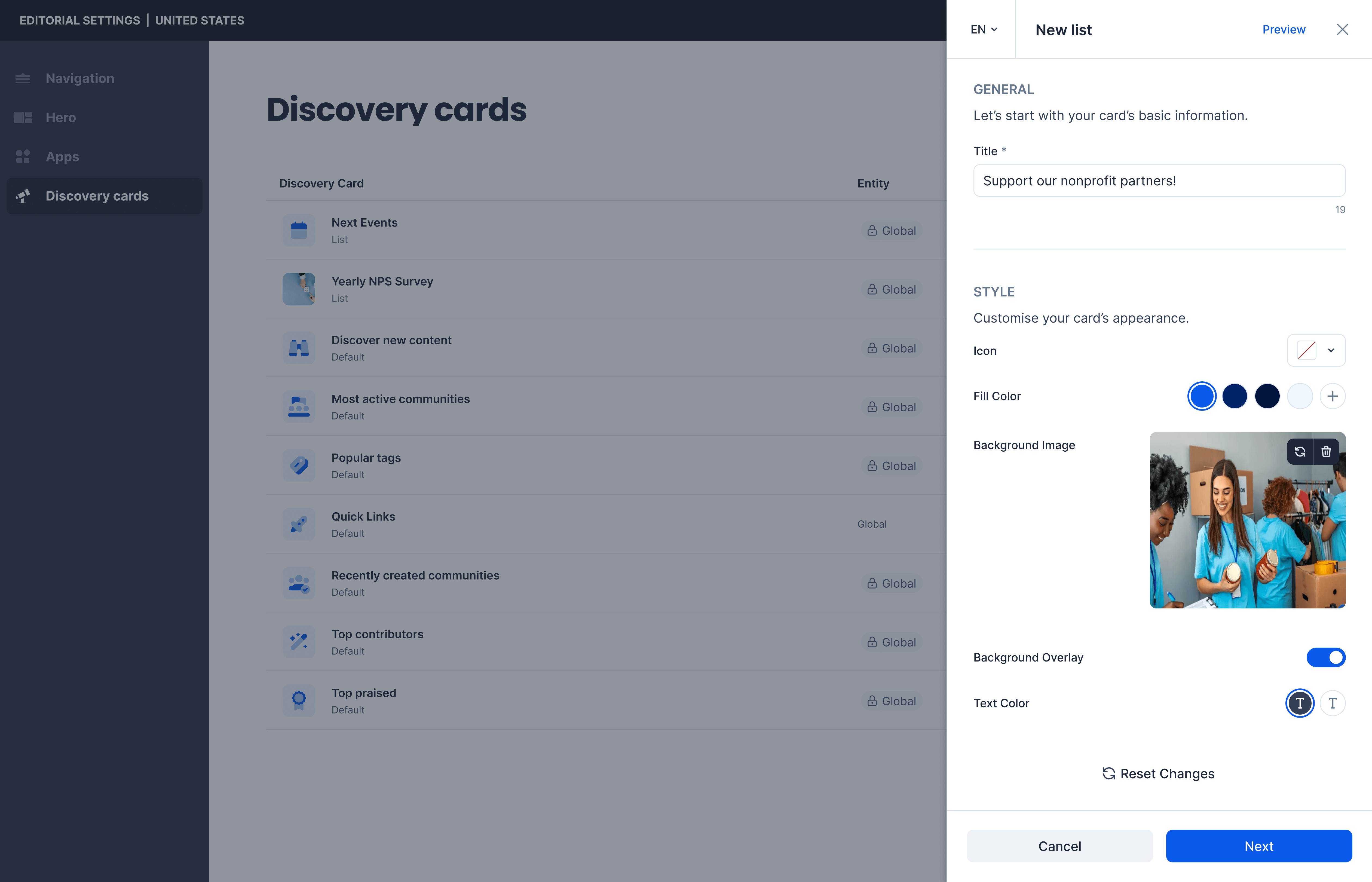The width and height of the screenshot is (1372, 882).
Task: Click the Recently created communities icon
Action: coord(299,583)
